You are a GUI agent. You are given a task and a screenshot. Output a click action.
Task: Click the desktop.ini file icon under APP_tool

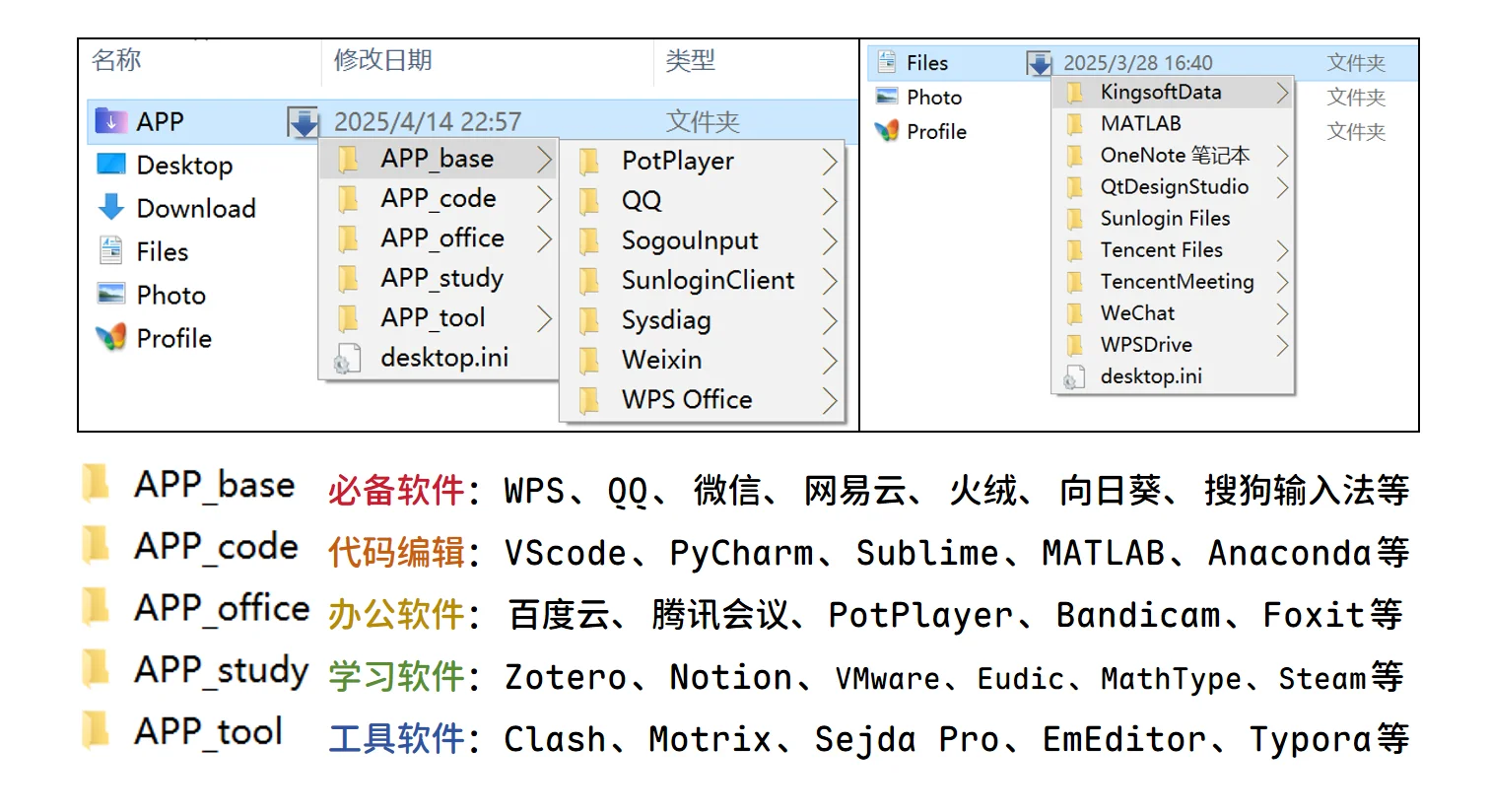pos(348,358)
